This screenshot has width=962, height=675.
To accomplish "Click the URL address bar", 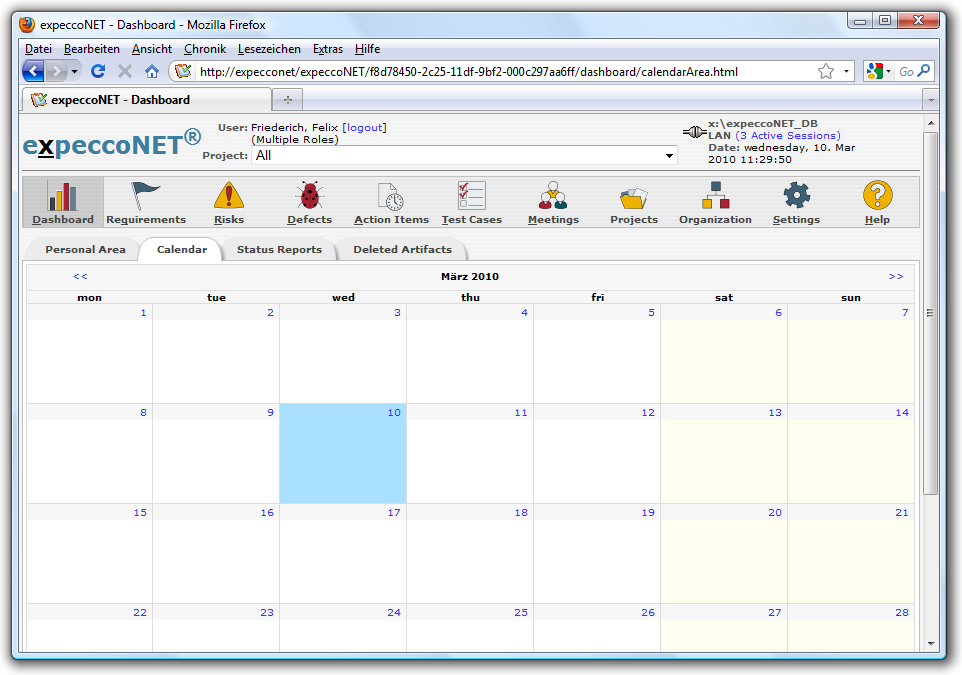I will tap(500, 72).
